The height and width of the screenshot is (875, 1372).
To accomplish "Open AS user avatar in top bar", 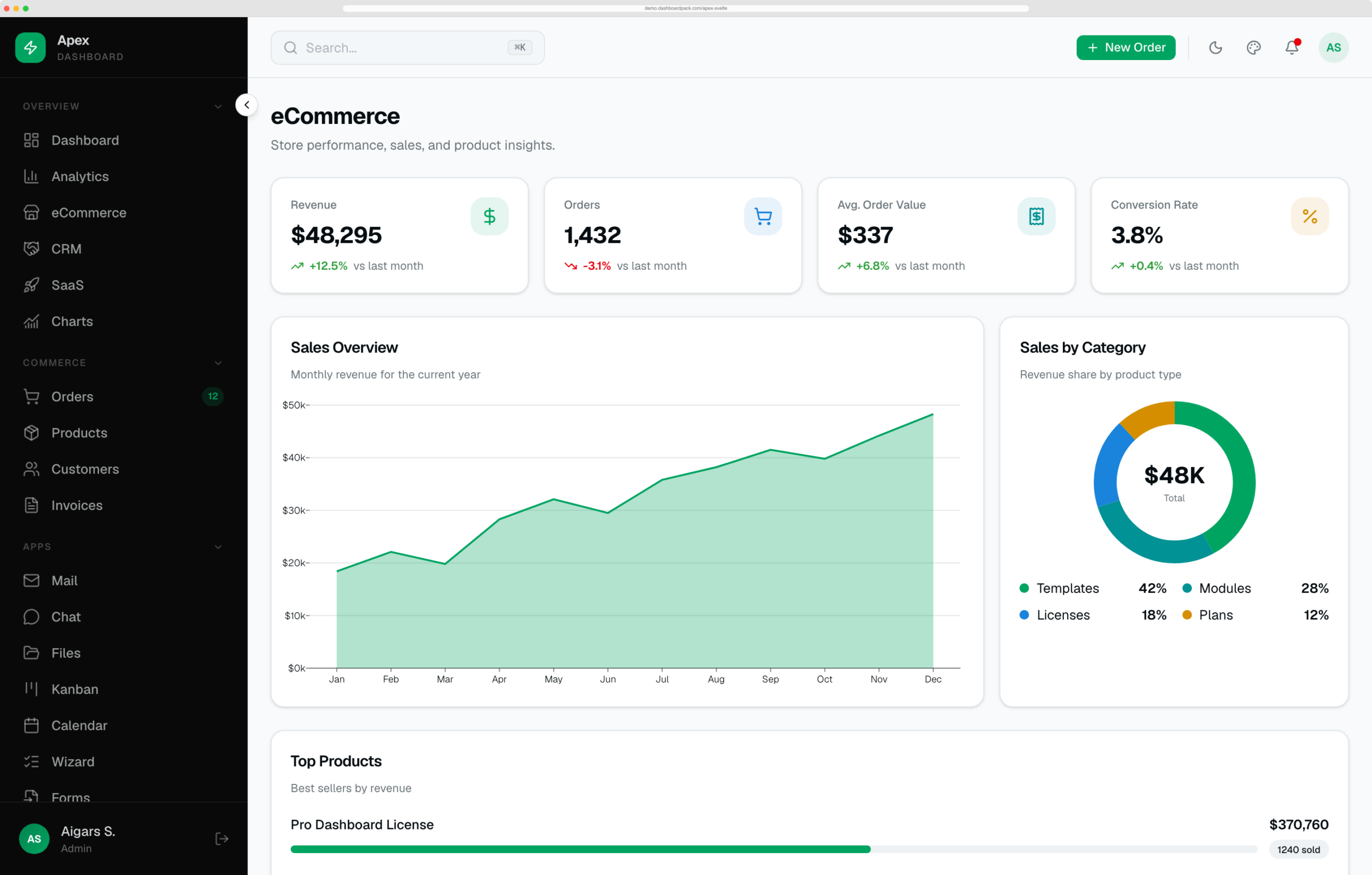I will coord(1333,47).
